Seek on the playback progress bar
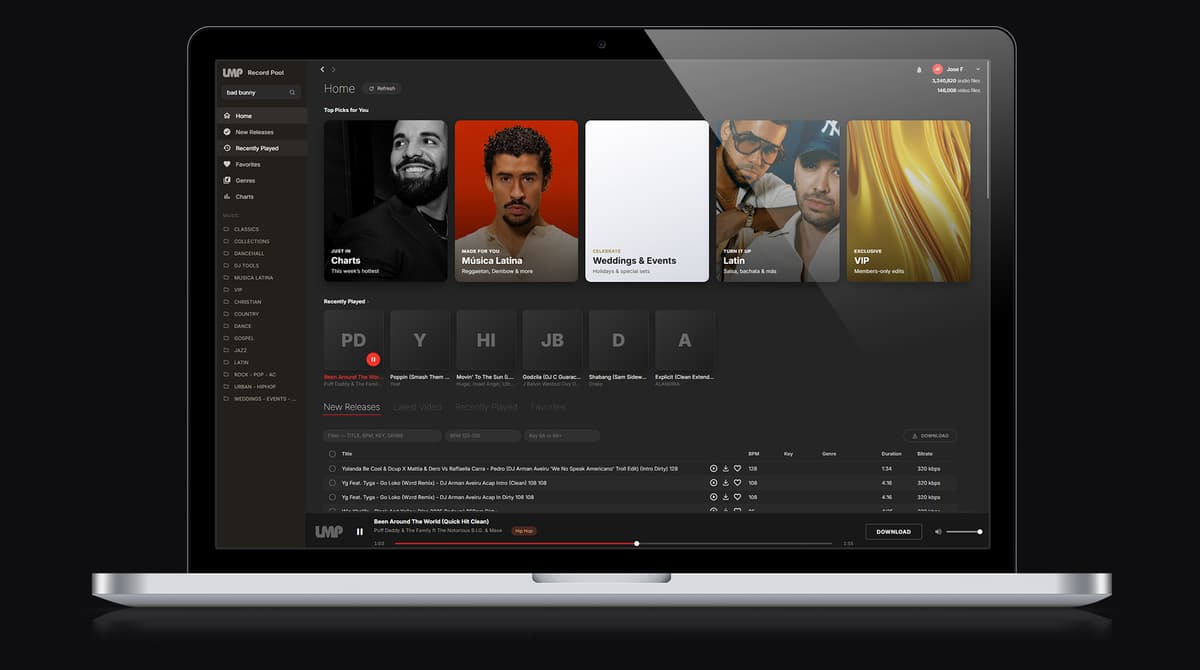 613,543
